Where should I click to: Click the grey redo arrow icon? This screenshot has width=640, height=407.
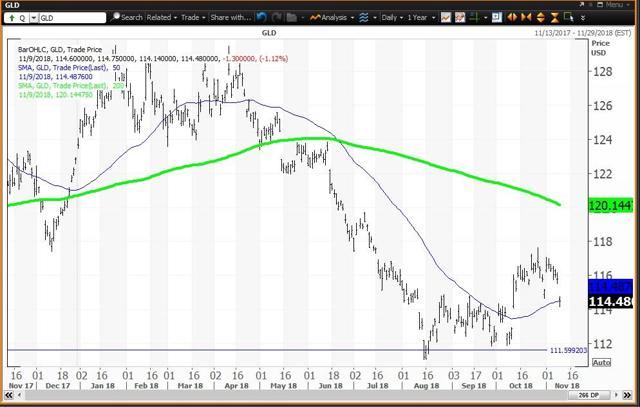point(277,18)
